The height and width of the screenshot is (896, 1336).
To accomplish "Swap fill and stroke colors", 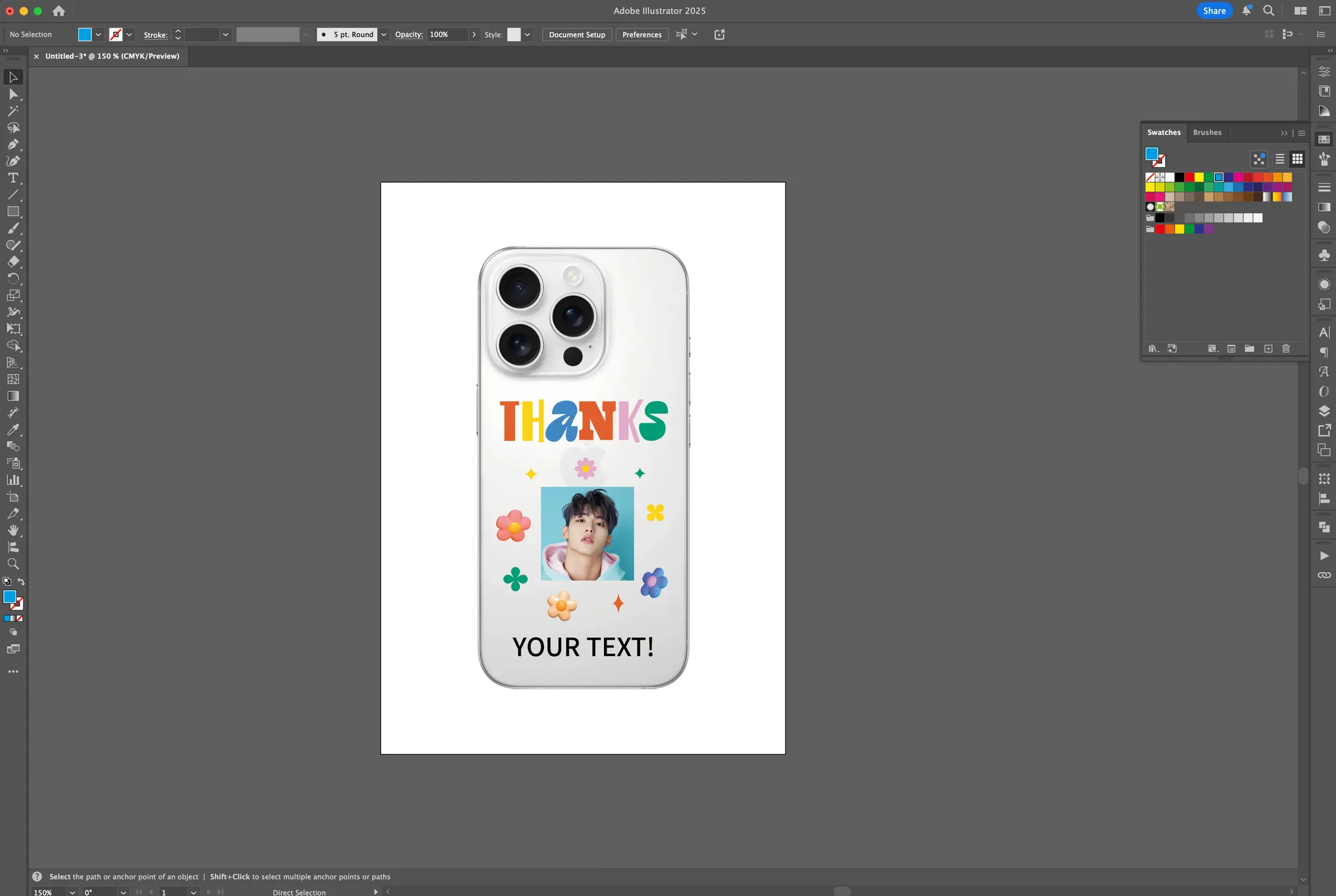I will pos(21,581).
